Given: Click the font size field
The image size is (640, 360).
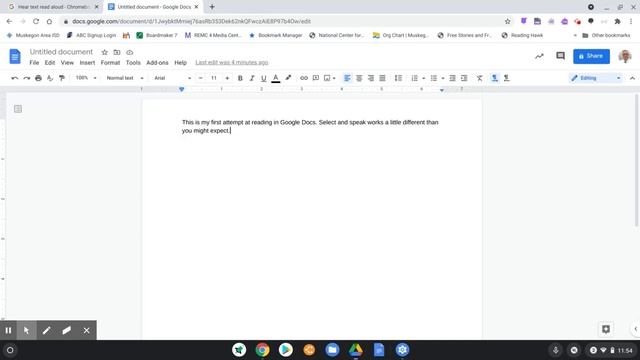Looking at the screenshot, I should point(214,78).
